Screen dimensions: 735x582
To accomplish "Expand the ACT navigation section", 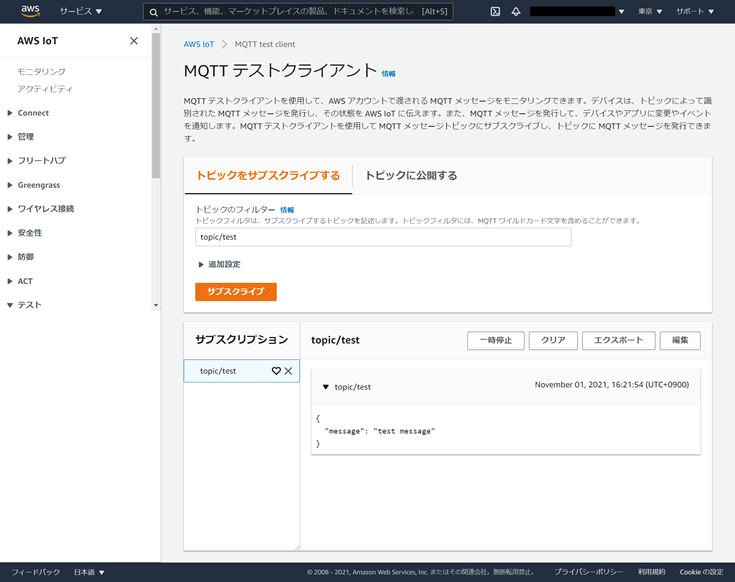I will coord(20,281).
